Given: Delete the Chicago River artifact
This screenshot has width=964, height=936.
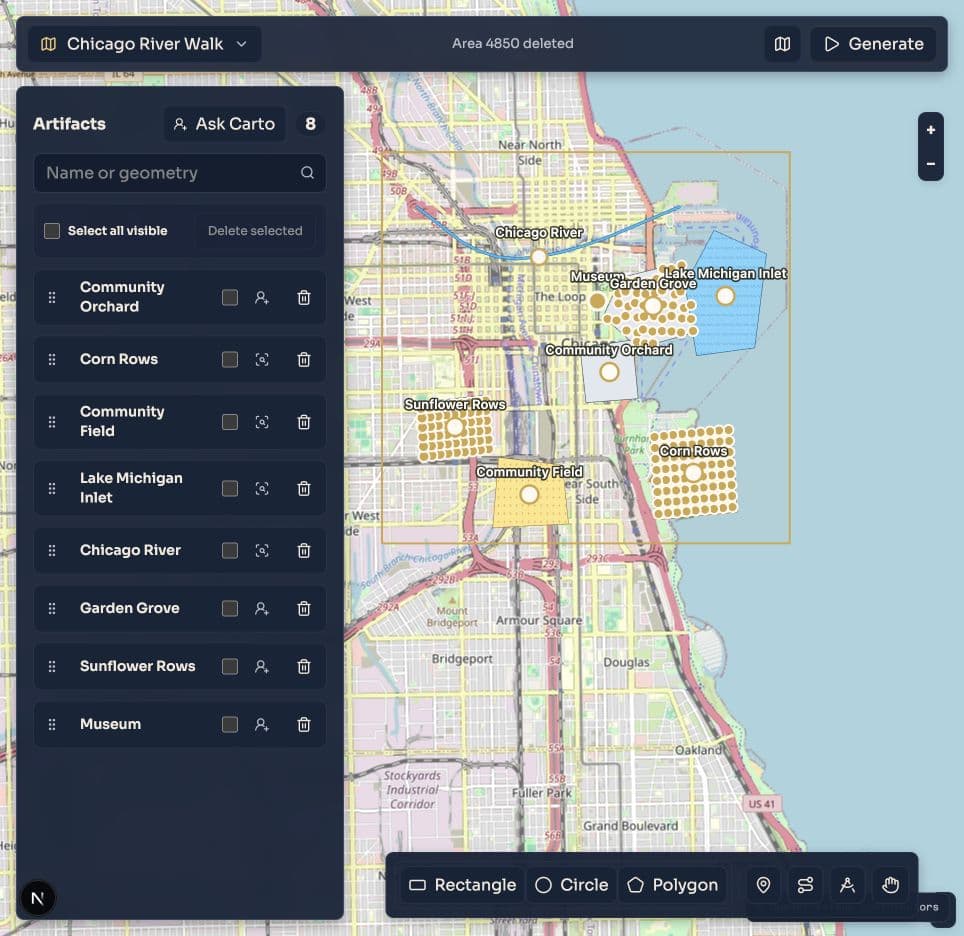Looking at the screenshot, I should point(304,550).
